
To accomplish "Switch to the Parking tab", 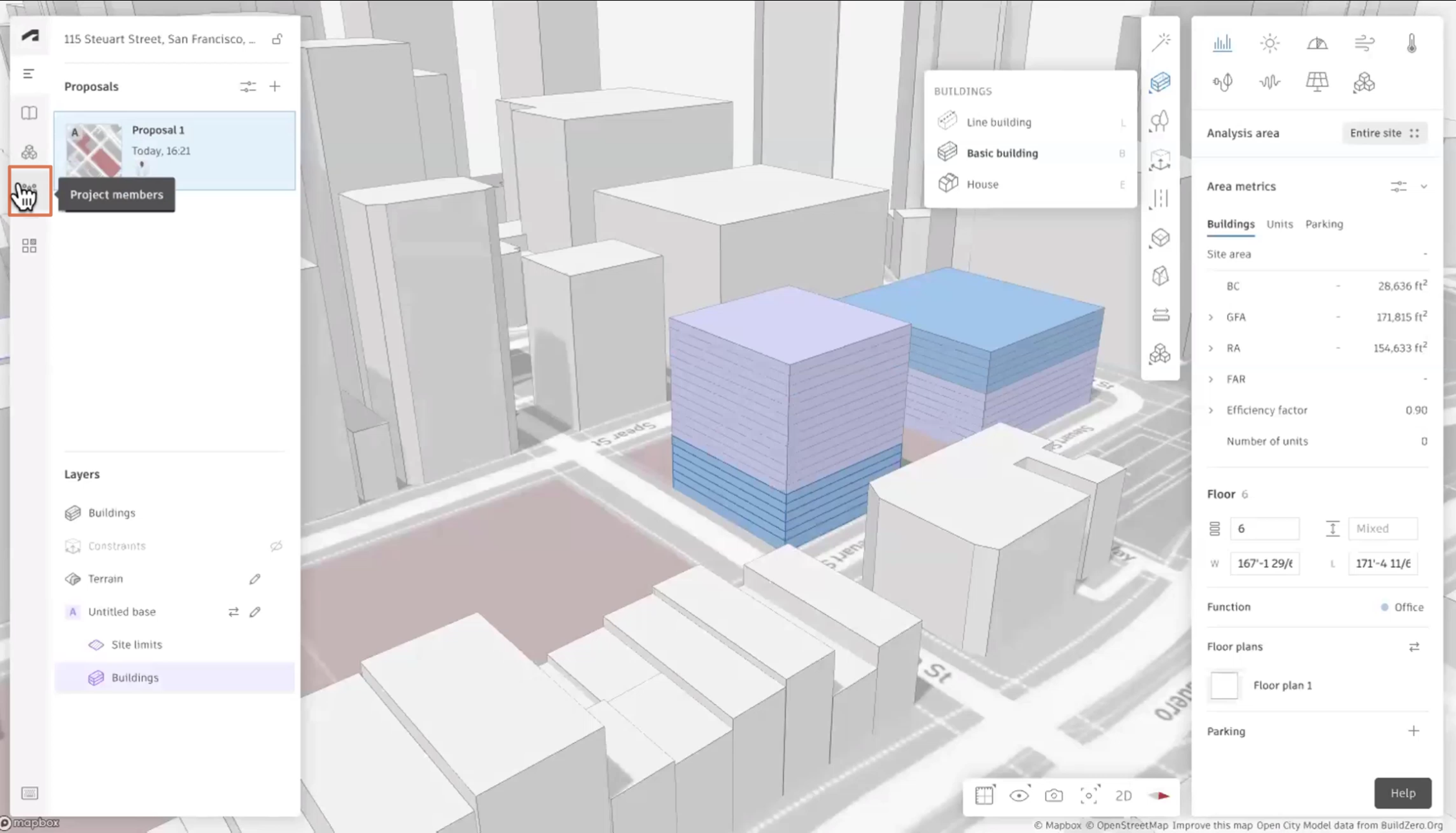I will pos(1324,223).
